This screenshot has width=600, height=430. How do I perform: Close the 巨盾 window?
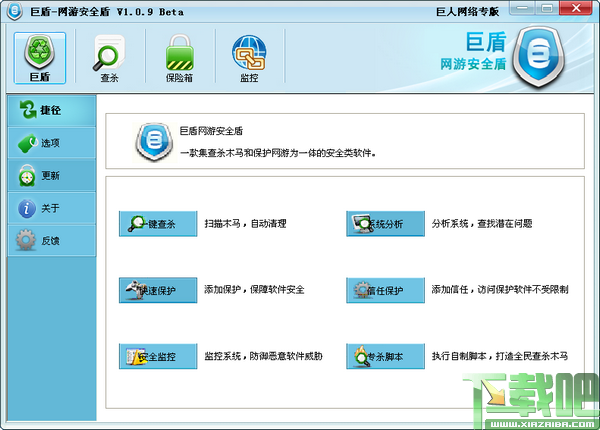pos(576,8)
